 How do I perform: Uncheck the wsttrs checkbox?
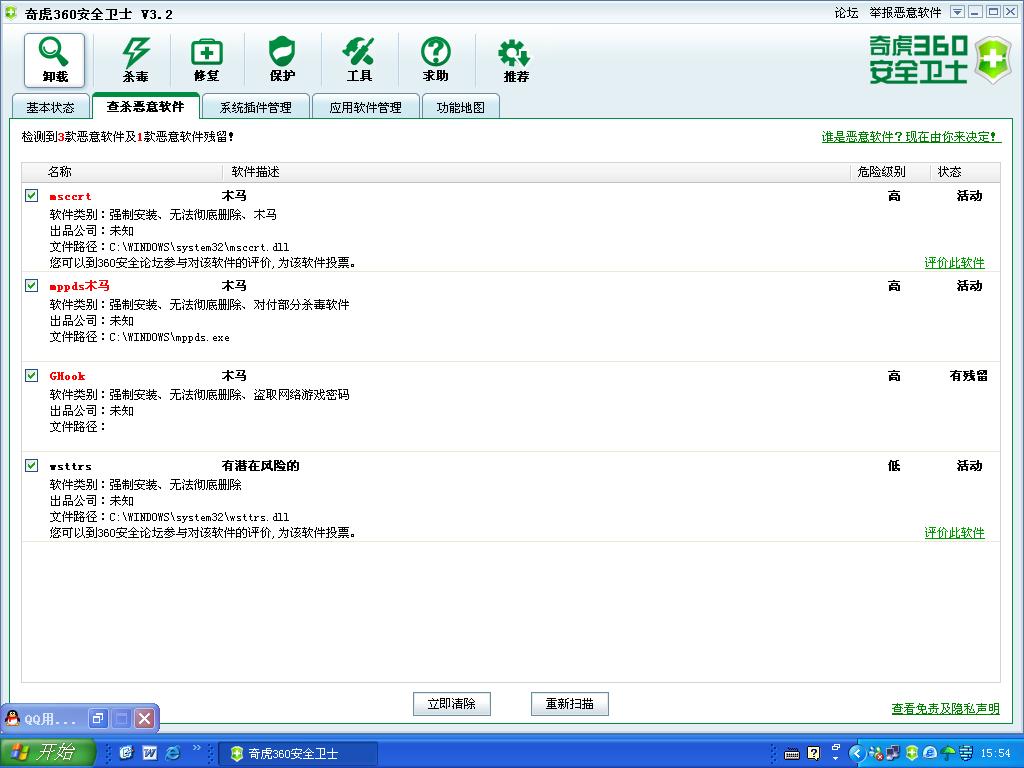(31, 466)
